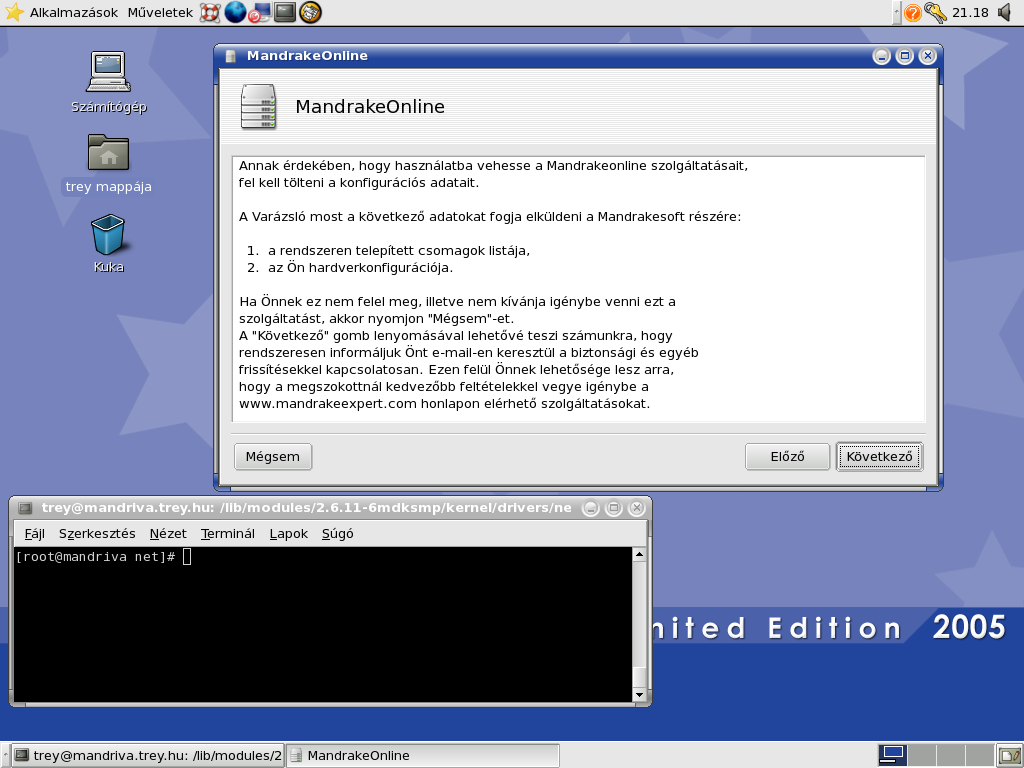Click the terminal prompt input area
Image resolution: width=1024 pixels, height=768 pixels.
pyautogui.click(x=187, y=556)
